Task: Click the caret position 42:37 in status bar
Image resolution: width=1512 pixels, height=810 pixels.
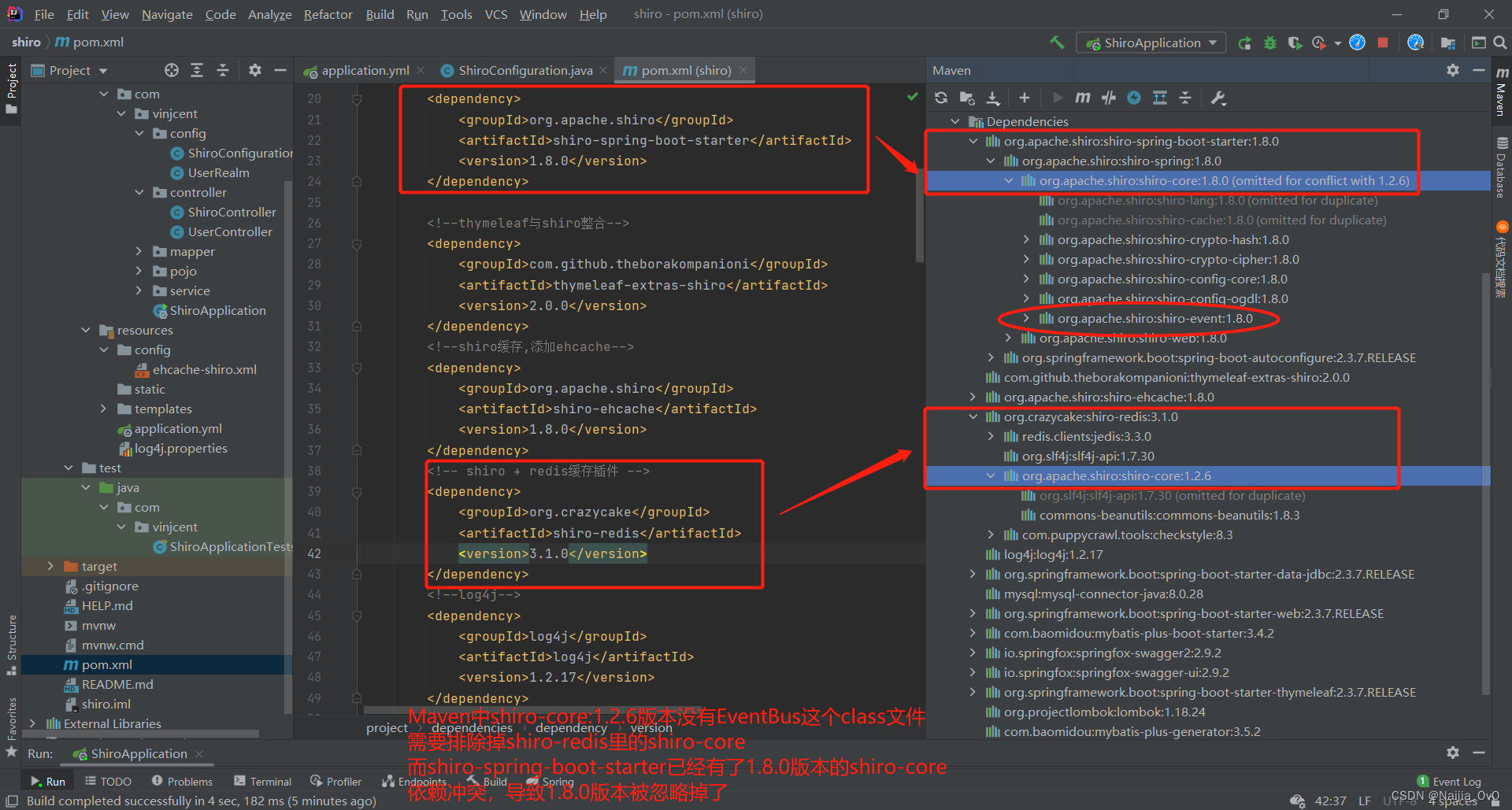Action: 1330,801
